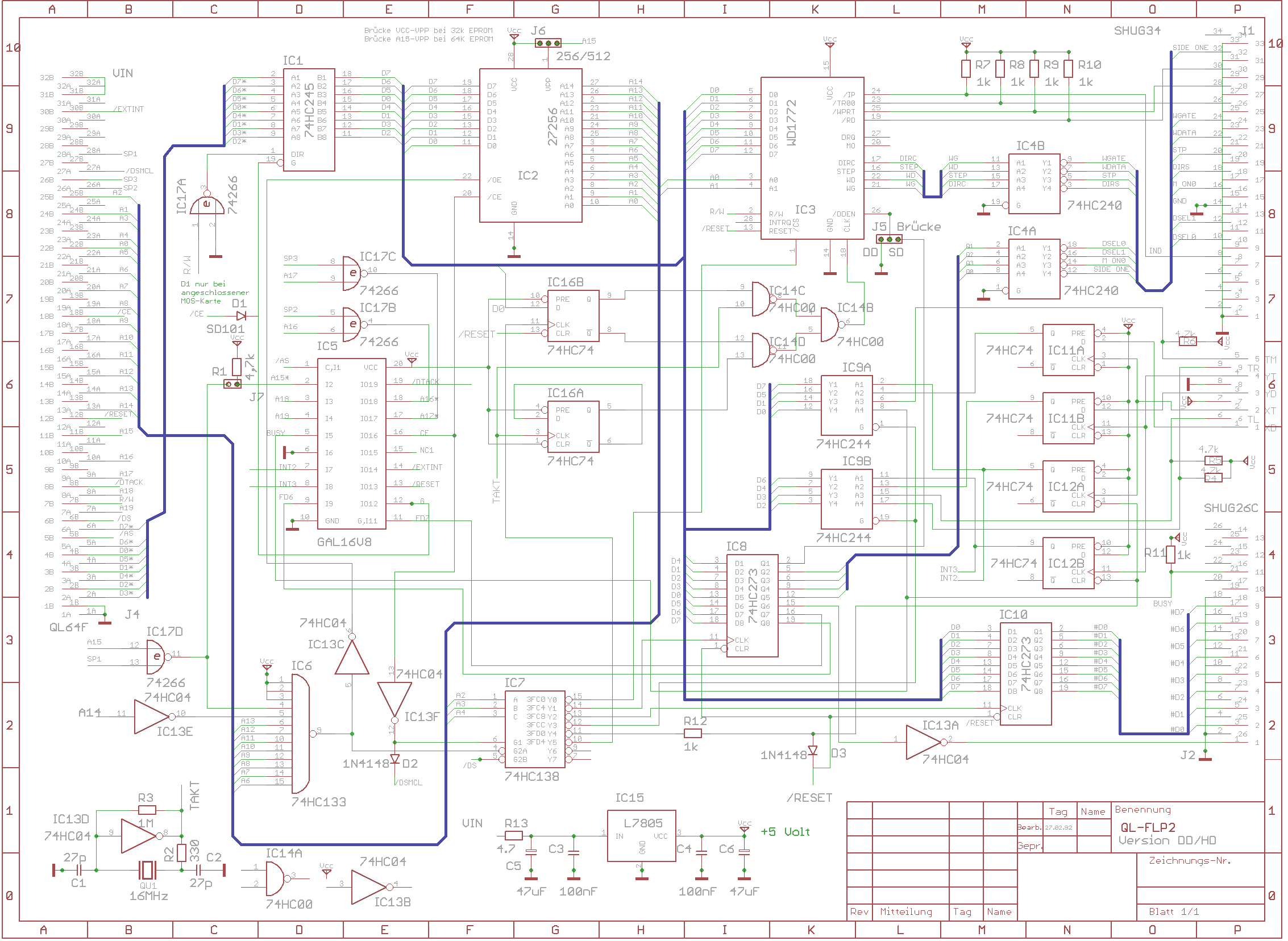Click the D1 SD101 diode symbol

click(241, 315)
